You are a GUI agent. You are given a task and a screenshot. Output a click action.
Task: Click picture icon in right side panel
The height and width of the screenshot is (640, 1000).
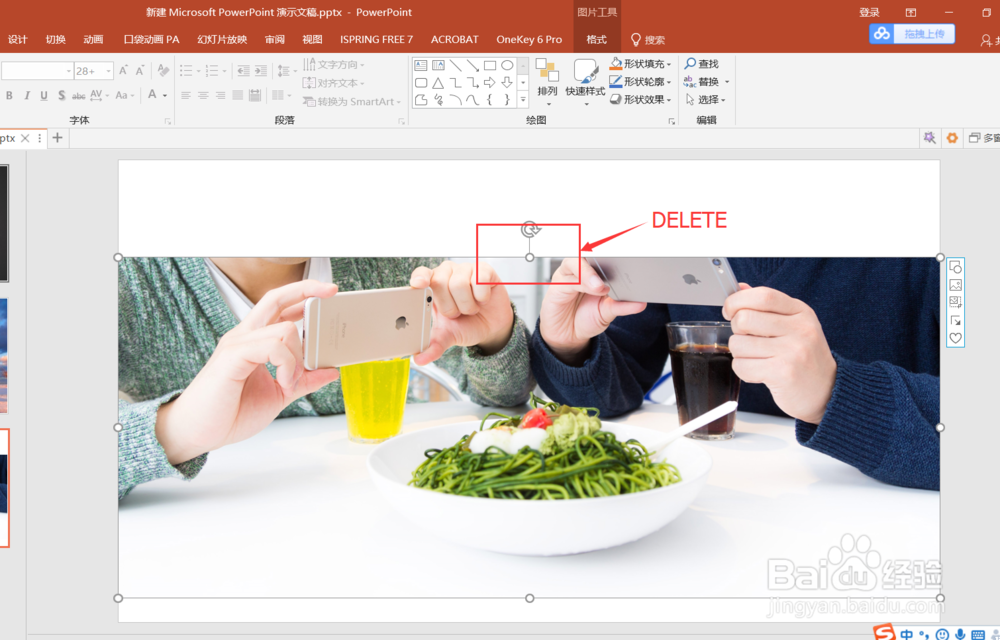pyautogui.click(x=955, y=285)
